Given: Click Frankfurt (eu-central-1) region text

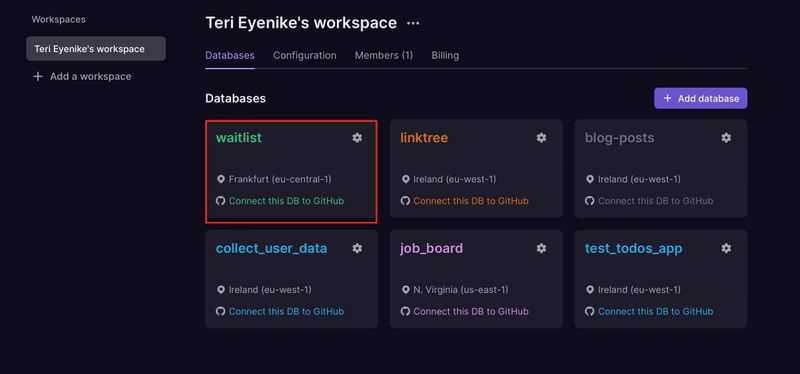Looking at the screenshot, I should point(280,180).
